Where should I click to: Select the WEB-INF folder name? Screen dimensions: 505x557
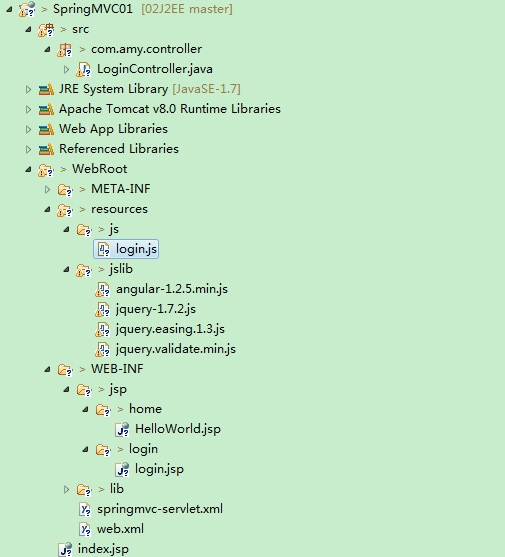click(117, 369)
